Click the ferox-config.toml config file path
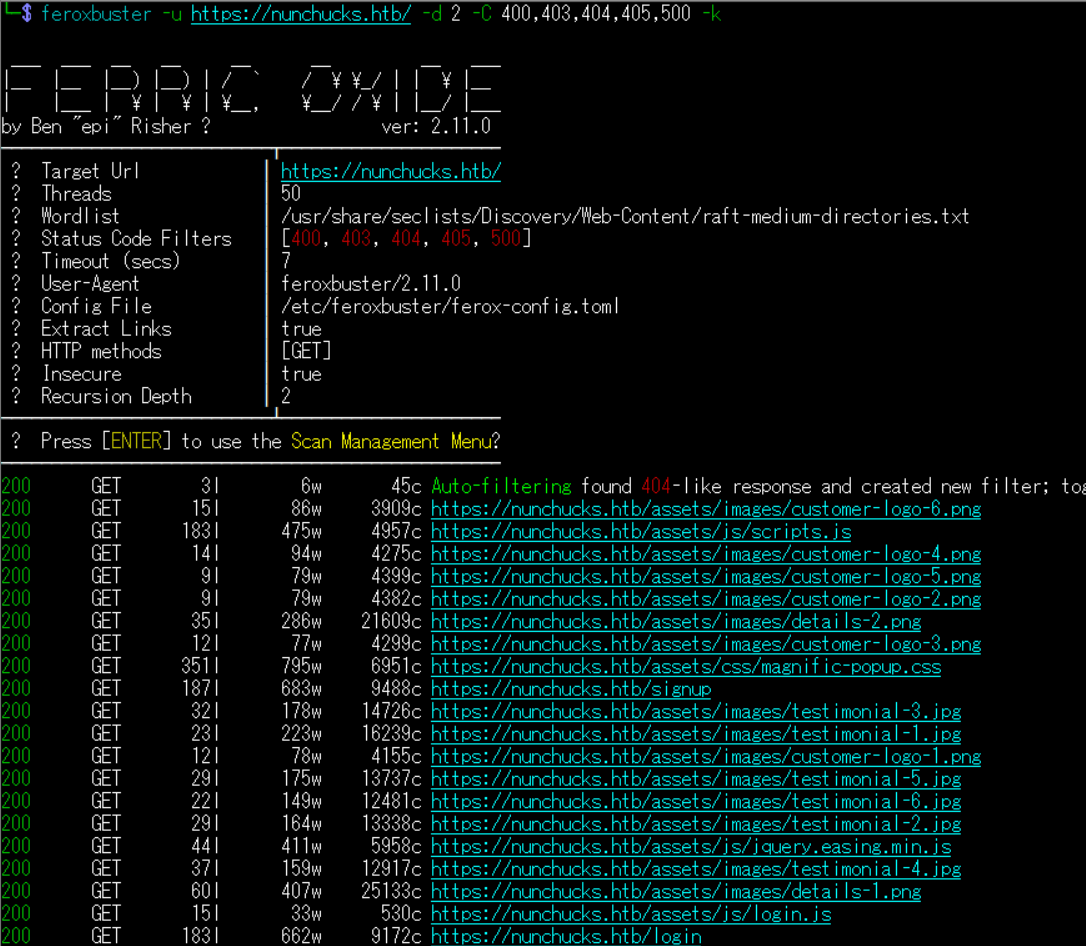The image size is (1086, 946). 450,306
